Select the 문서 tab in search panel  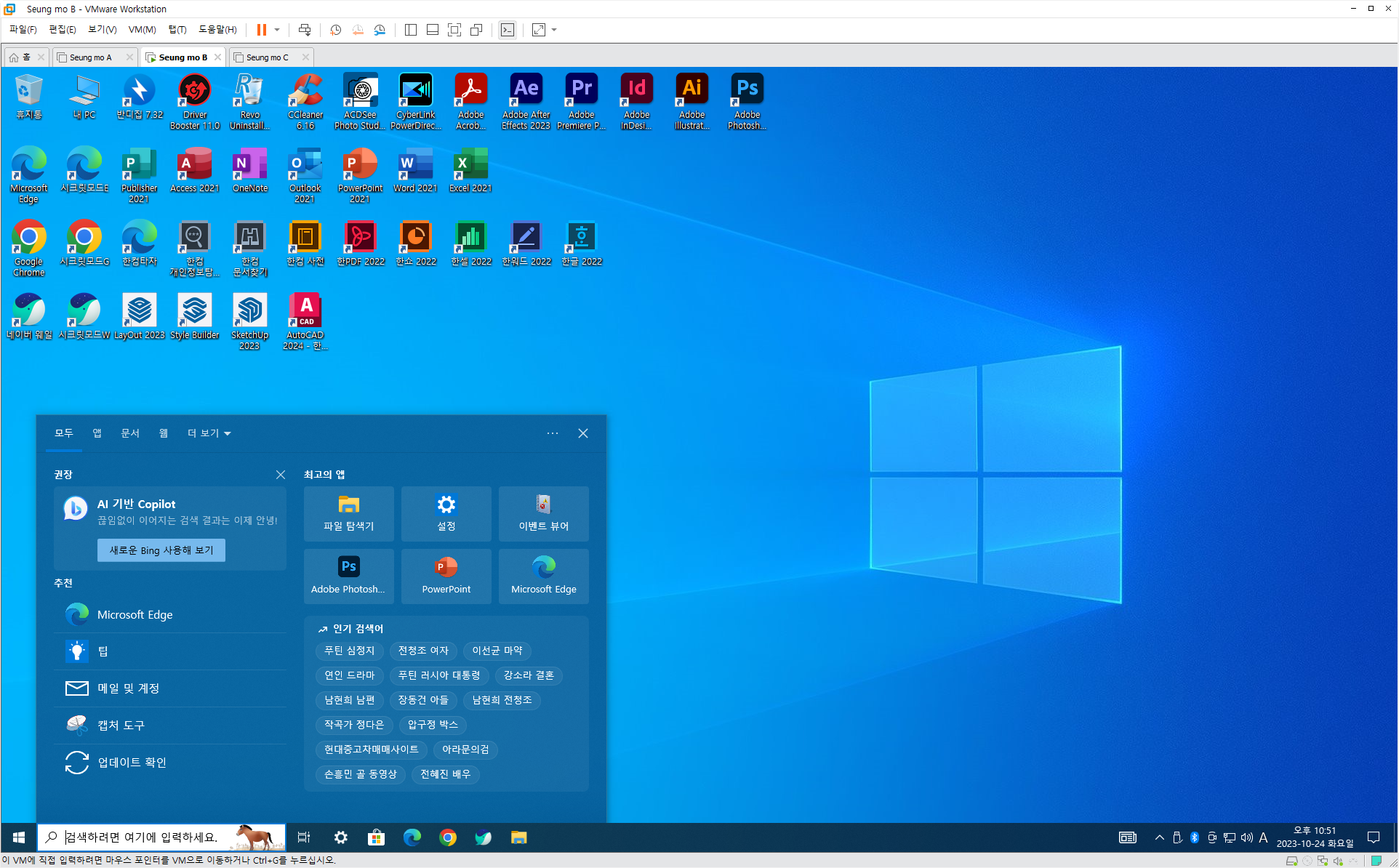130,433
